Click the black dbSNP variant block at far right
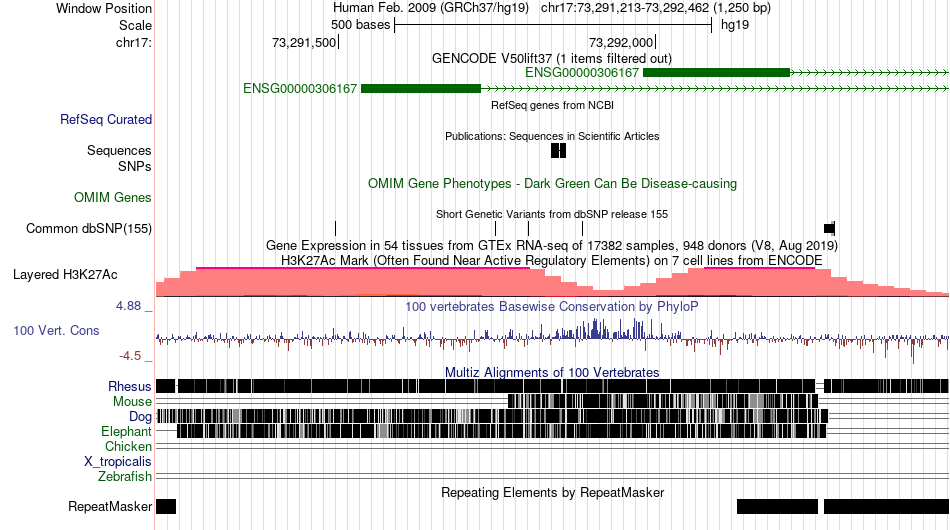This screenshot has width=950, height=530. (x=829, y=228)
